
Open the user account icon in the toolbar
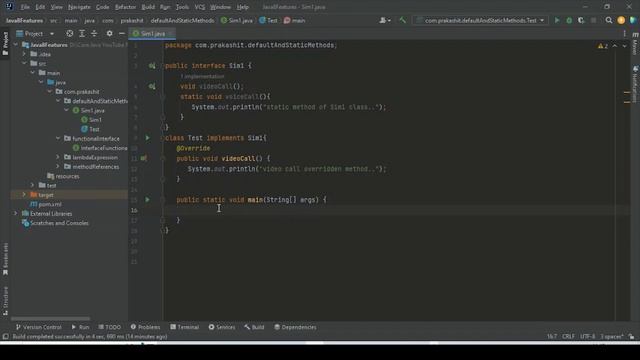coord(384,20)
